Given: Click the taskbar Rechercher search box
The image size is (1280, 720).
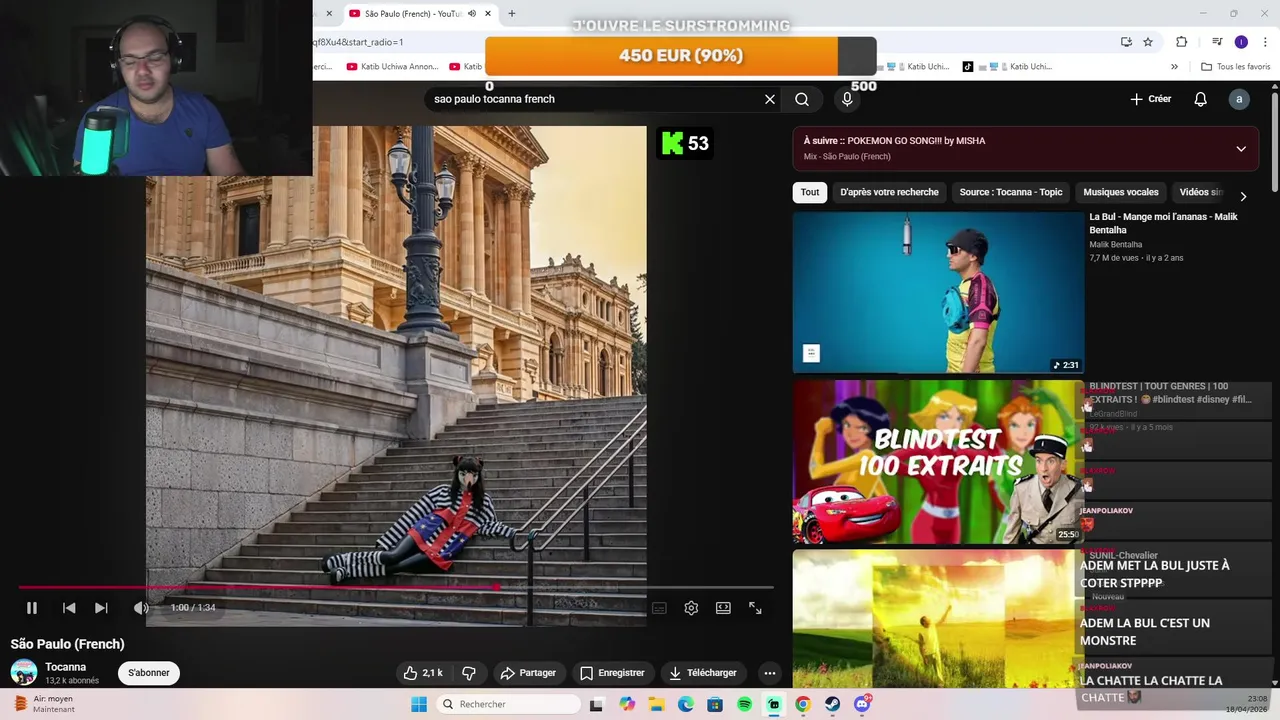Looking at the screenshot, I should point(508,704).
